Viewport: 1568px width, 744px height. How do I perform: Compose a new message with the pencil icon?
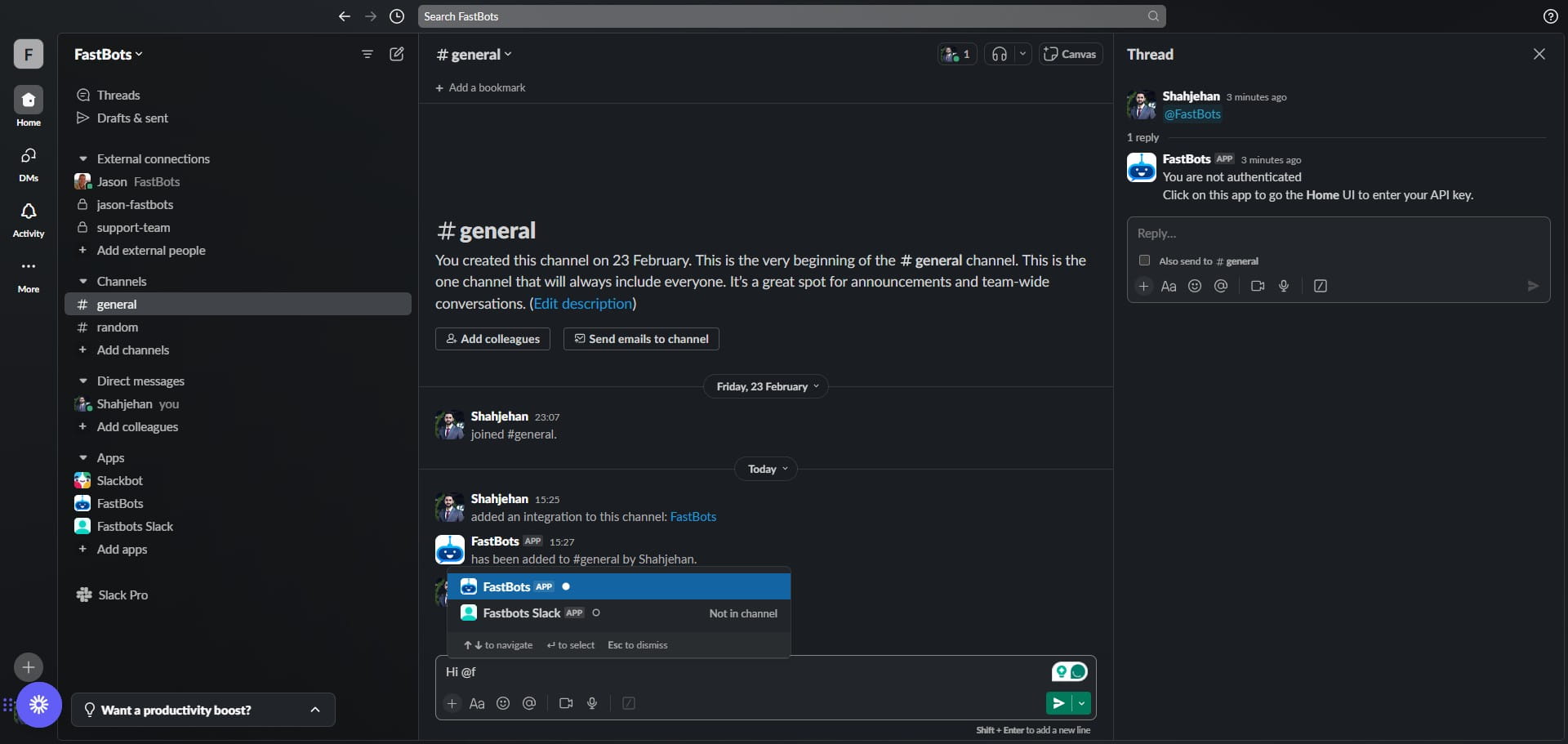click(397, 54)
